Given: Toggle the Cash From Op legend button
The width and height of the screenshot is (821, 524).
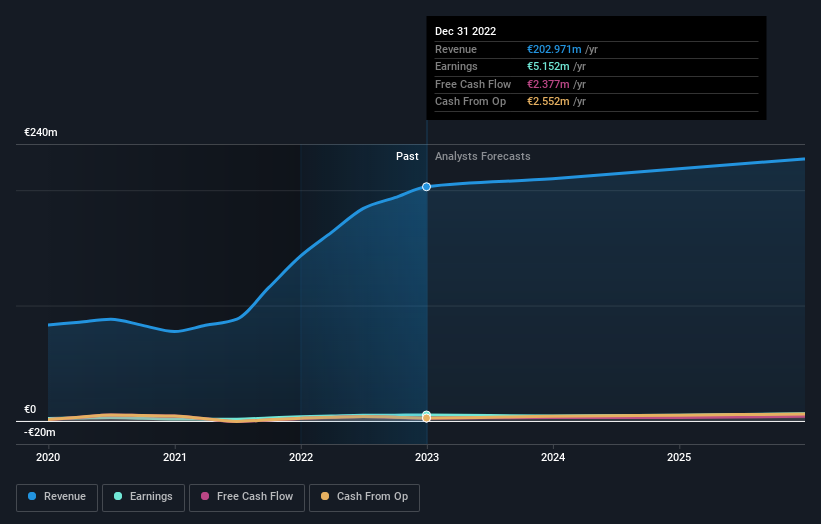Looking at the screenshot, I should point(364,497).
